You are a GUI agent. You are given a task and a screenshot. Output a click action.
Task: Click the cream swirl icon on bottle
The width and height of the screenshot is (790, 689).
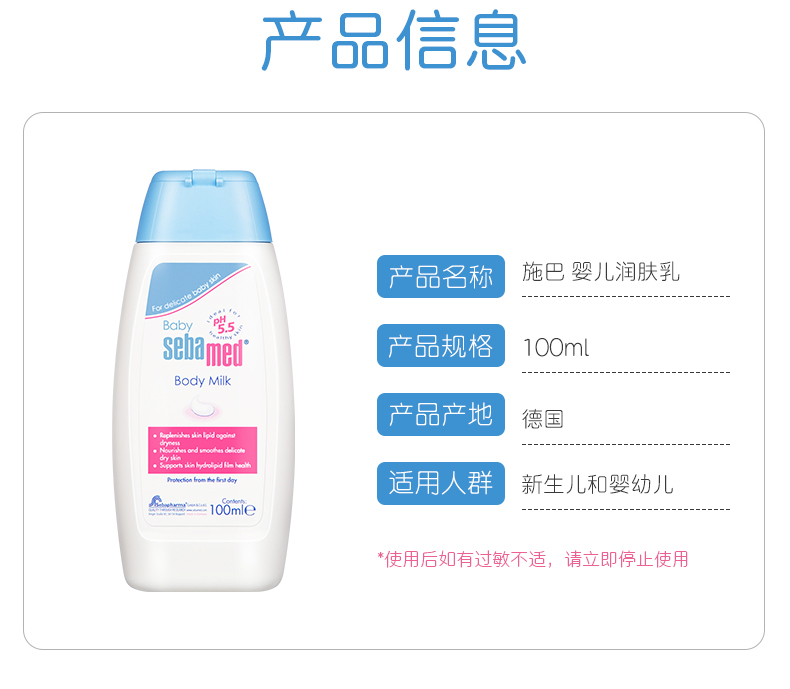(x=203, y=406)
